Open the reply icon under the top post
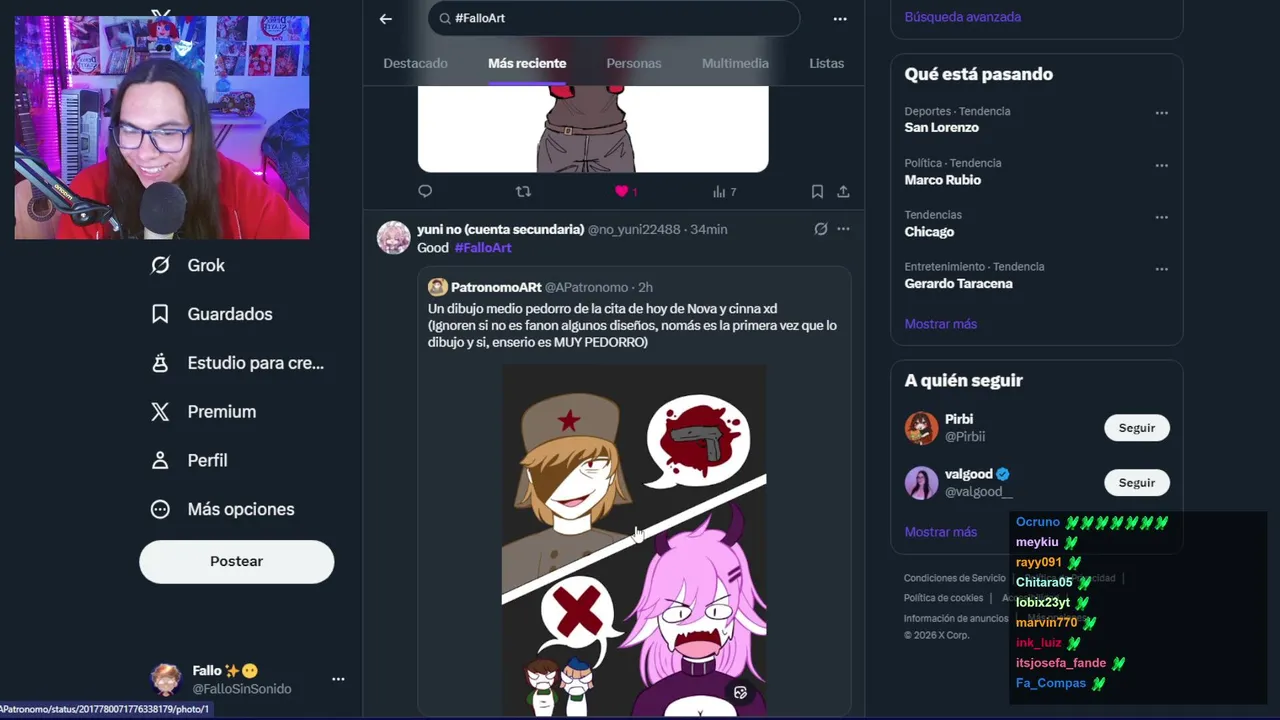Image resolution: width=1280 pixels, height=720 pixels. click(425, 191)
